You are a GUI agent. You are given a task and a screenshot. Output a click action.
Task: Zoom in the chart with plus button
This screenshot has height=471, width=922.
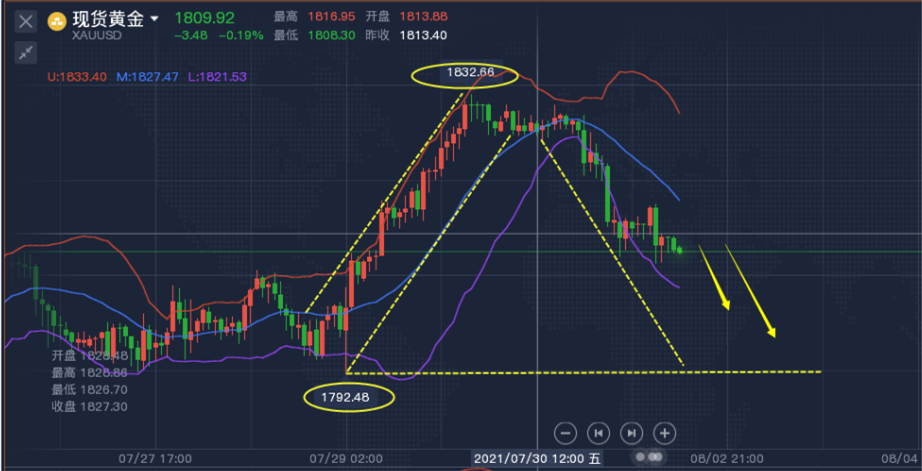pos(665,433)
